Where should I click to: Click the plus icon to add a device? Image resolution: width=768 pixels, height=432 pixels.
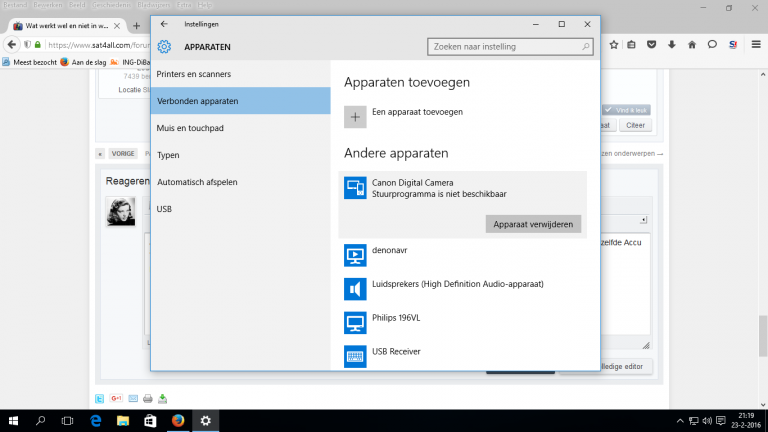[355, 116]
